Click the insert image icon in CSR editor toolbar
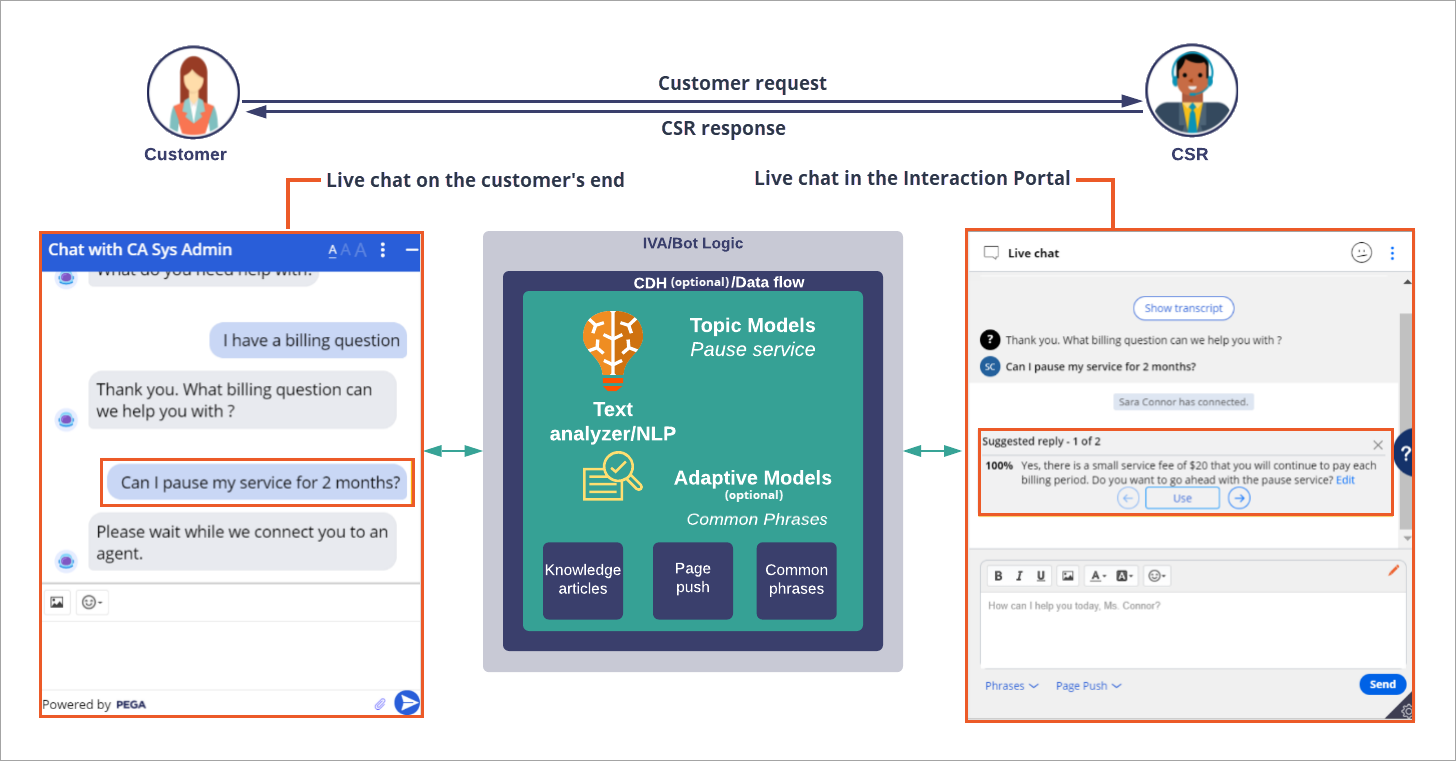Image resolution: width=1456 pixels, height=761 pixels. (1068, 576)
